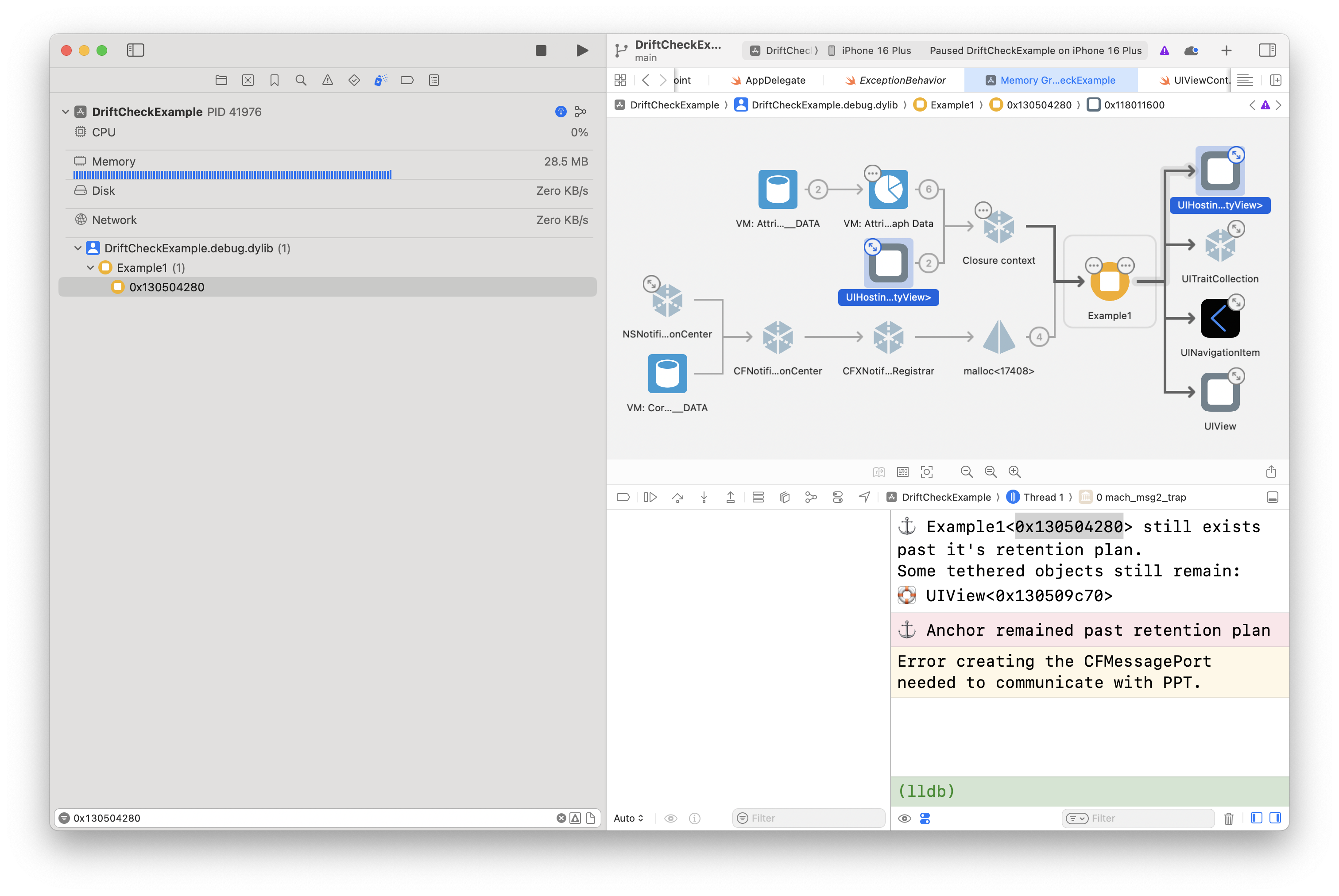This screenshot has height=896, width=1339.
Task: Click the Debug Memory Graph icon in debug bar
Action: 810,497
